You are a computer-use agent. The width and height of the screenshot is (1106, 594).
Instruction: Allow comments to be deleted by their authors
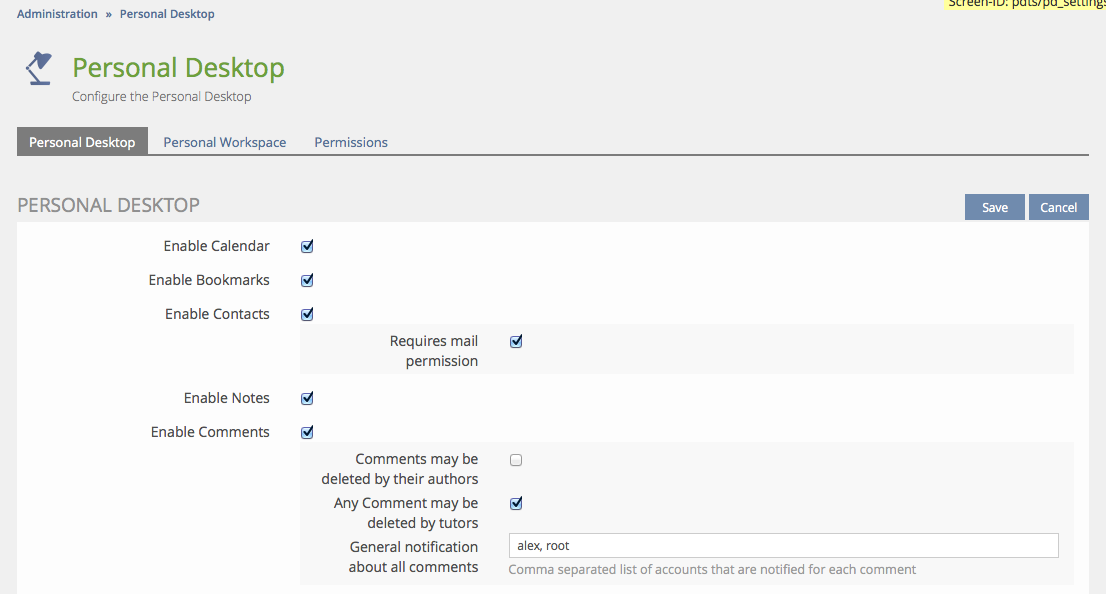click(516, 460)
